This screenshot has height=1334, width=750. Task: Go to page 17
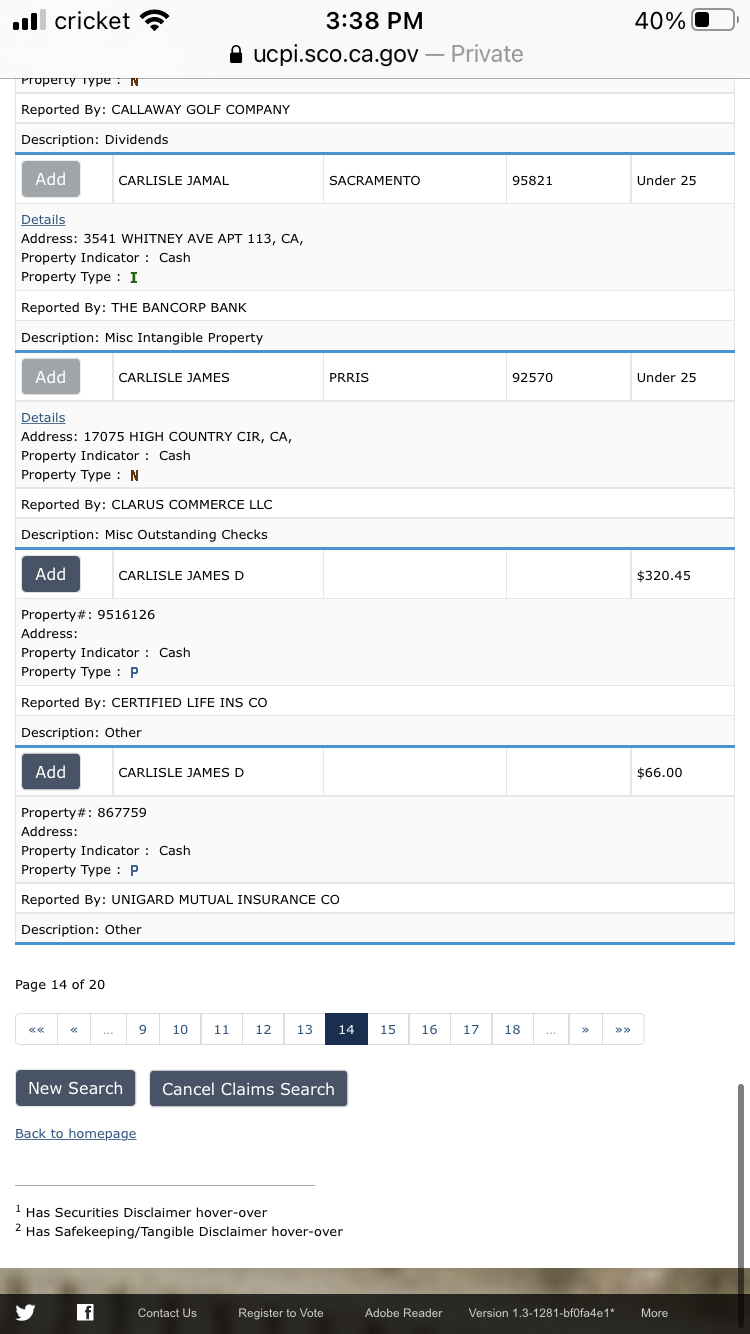(x=471, y=1029)
